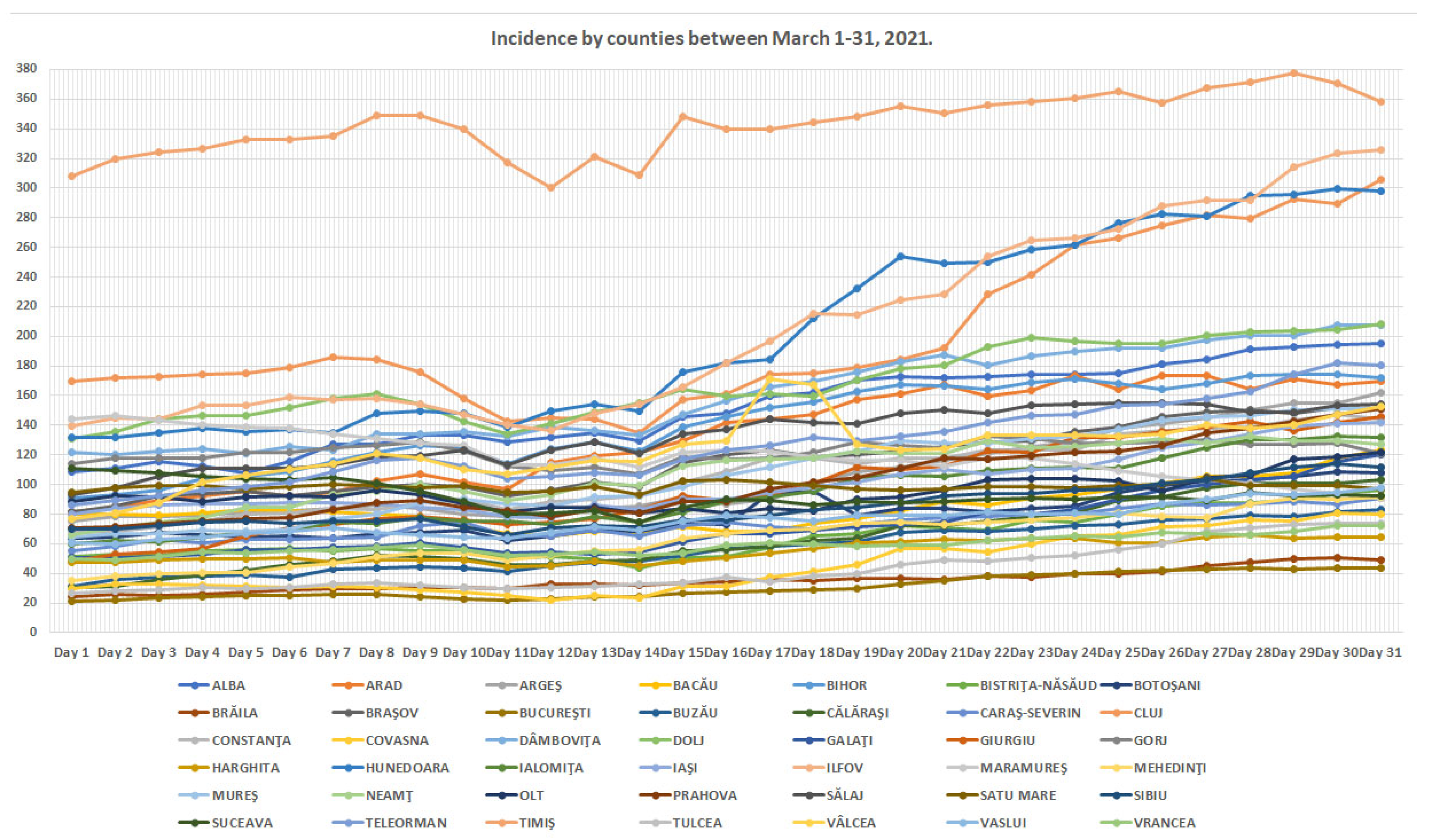The height and width of the screenshot is (840, 1429).
Task: Click the Day 9 axis label
Action: (x=420, y=652)
